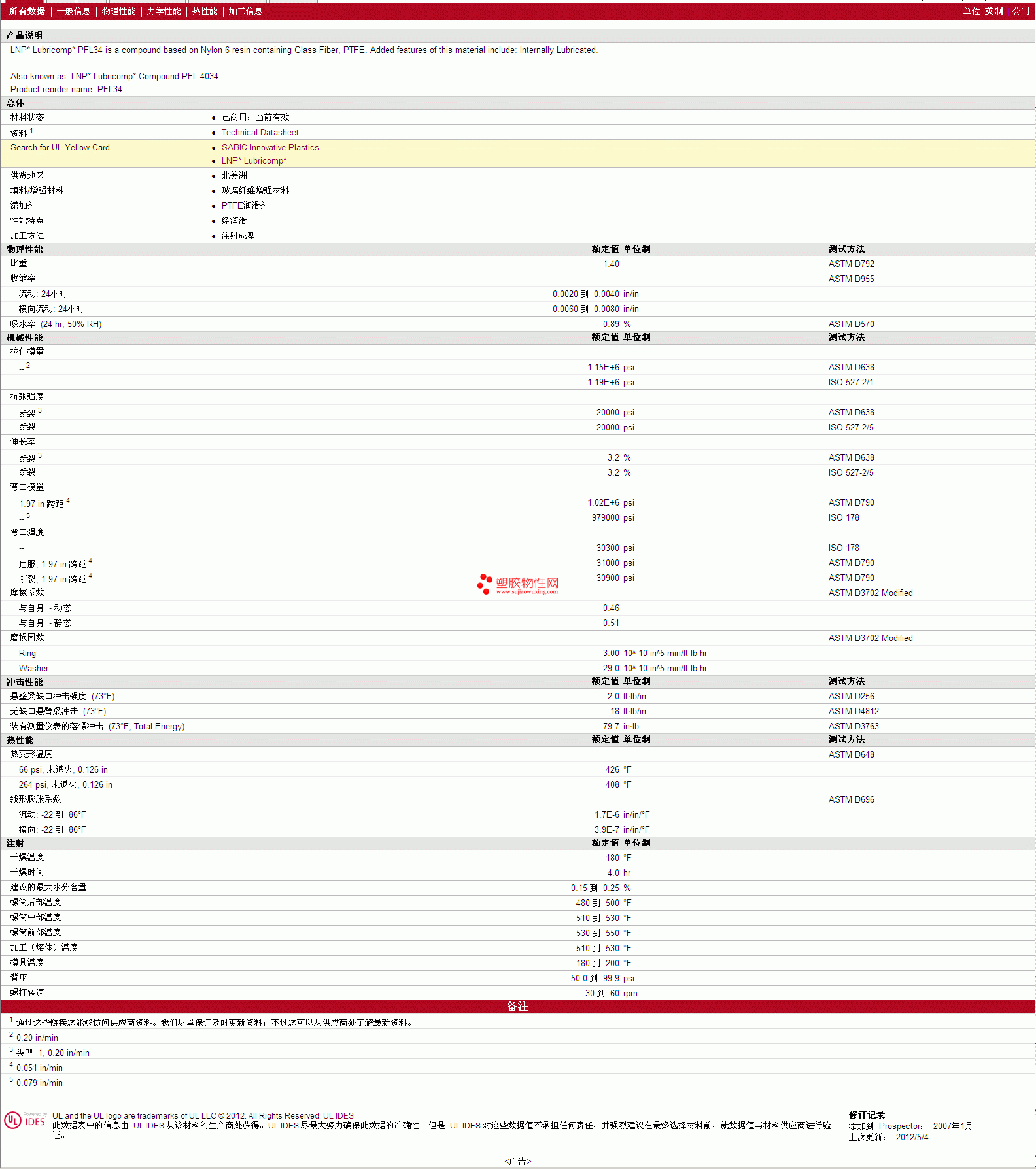
Task: Click the 修订记录 heading in footer
Action: pyautogui.click(x=867, y=1115)
